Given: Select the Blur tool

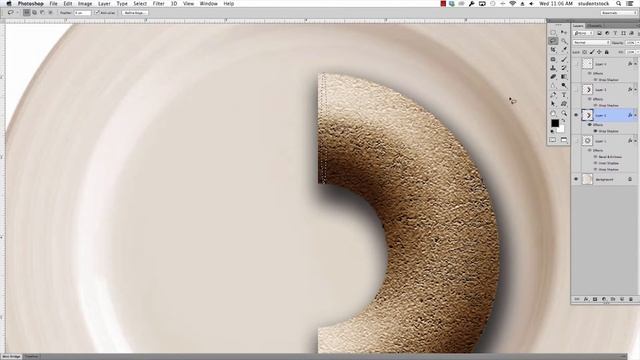Looking at the screenshot, I should point(553,86).
